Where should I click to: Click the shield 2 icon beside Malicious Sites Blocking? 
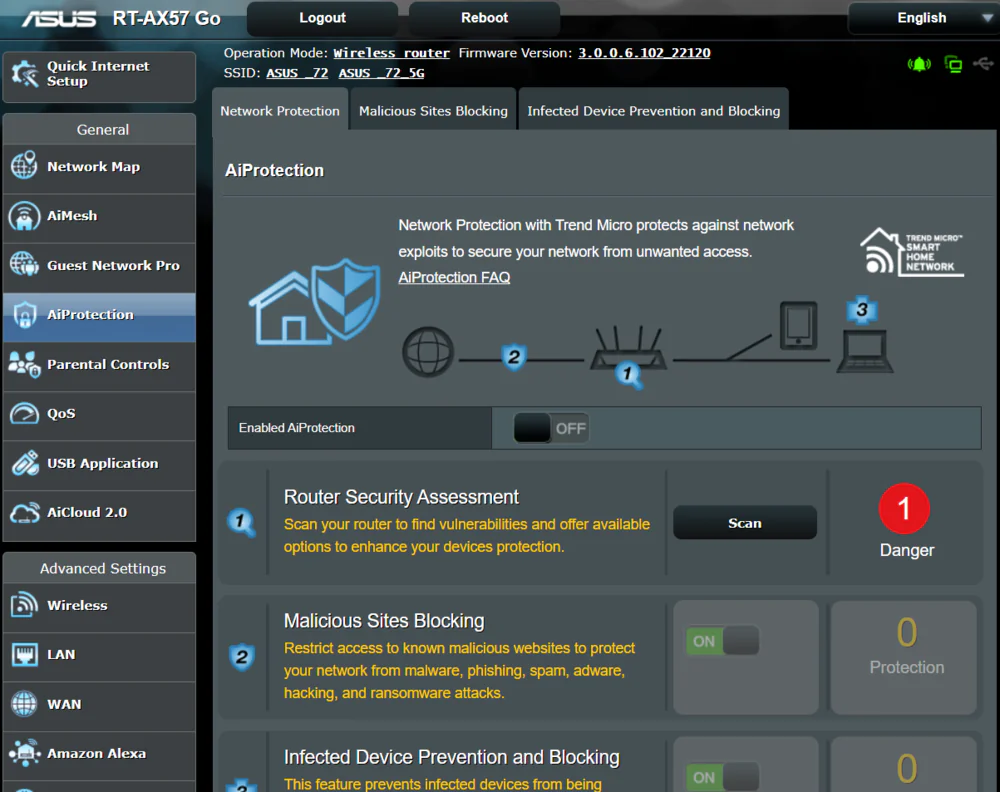pos(242,657)
